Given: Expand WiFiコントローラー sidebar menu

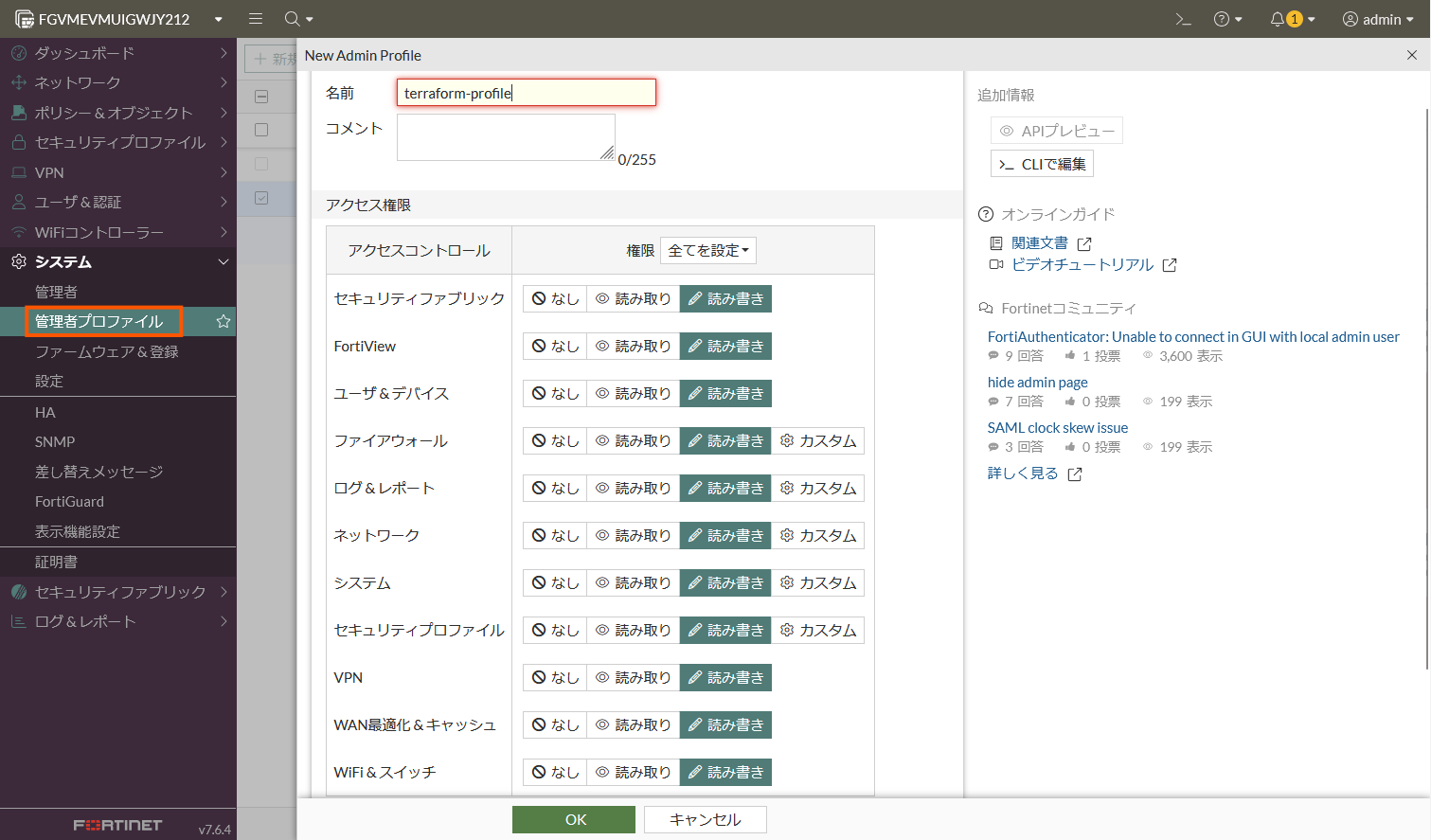Looking at the screenshot, I should point(118,232).
